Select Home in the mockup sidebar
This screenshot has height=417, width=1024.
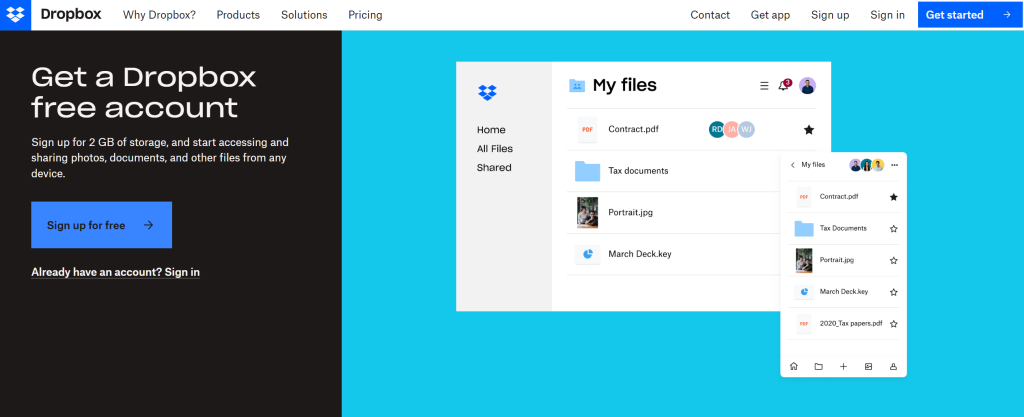click(491, 130)
